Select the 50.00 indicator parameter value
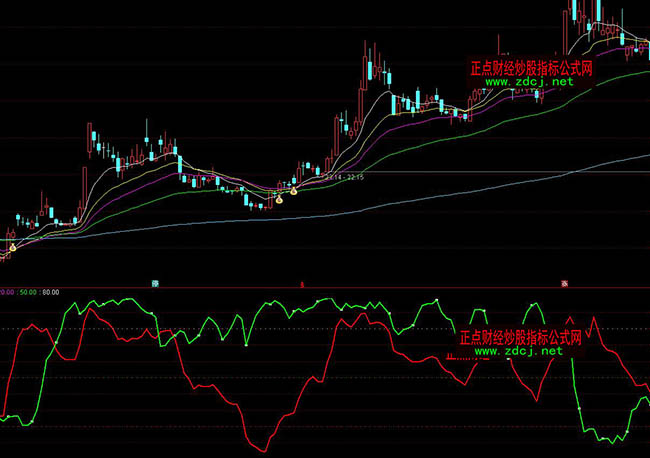 click(x=27, y=292)
